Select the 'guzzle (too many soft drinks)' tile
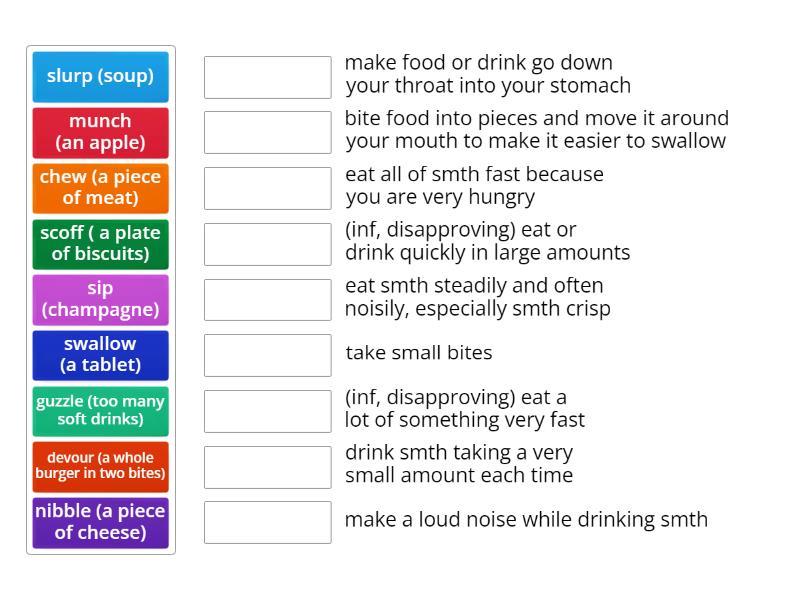Screen dimensions: 800x600 [x=99, y=411]
